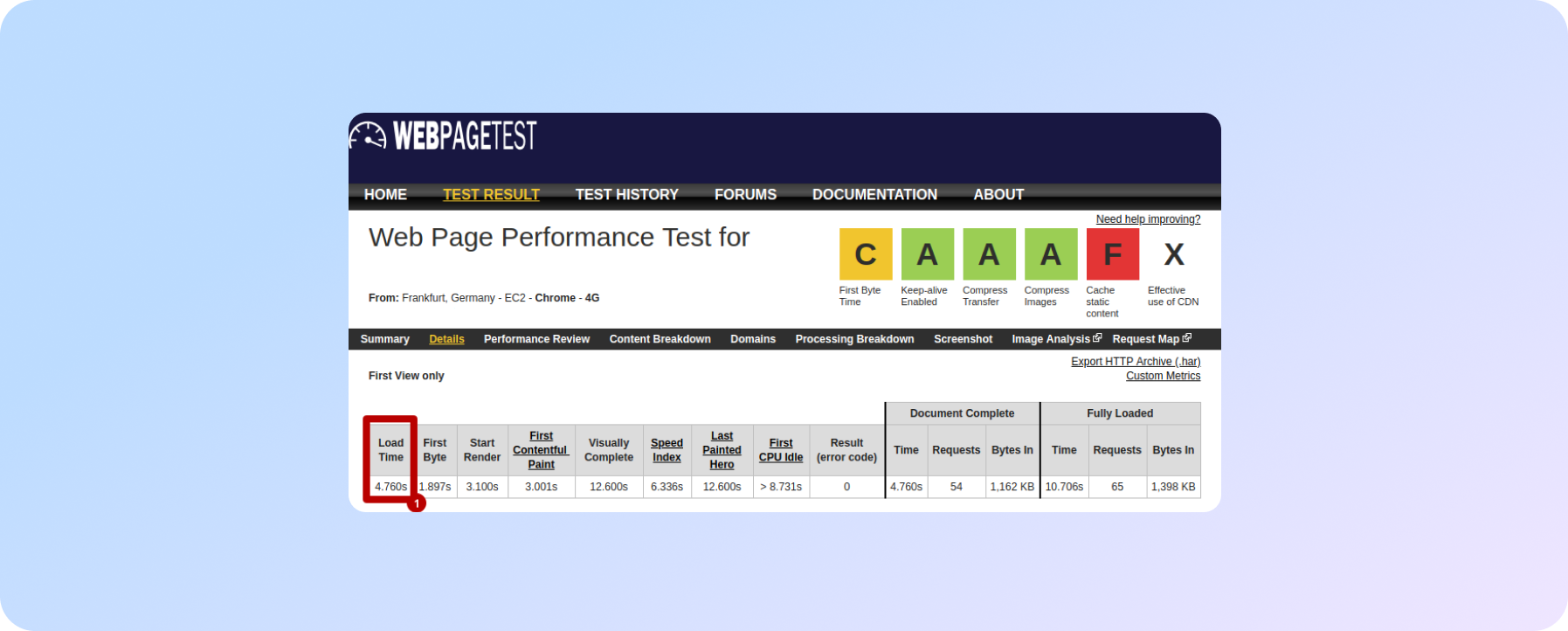Click the 10.706s Fully Loaded time value

click(x=1064, y=487)
